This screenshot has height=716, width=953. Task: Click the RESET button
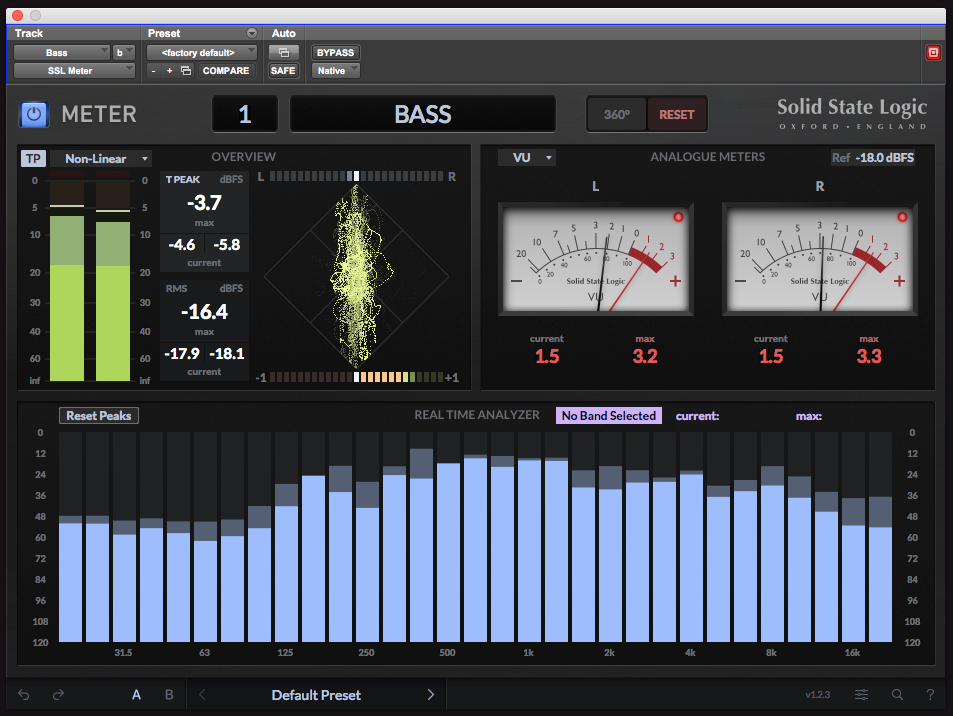[x=676, y=114]
